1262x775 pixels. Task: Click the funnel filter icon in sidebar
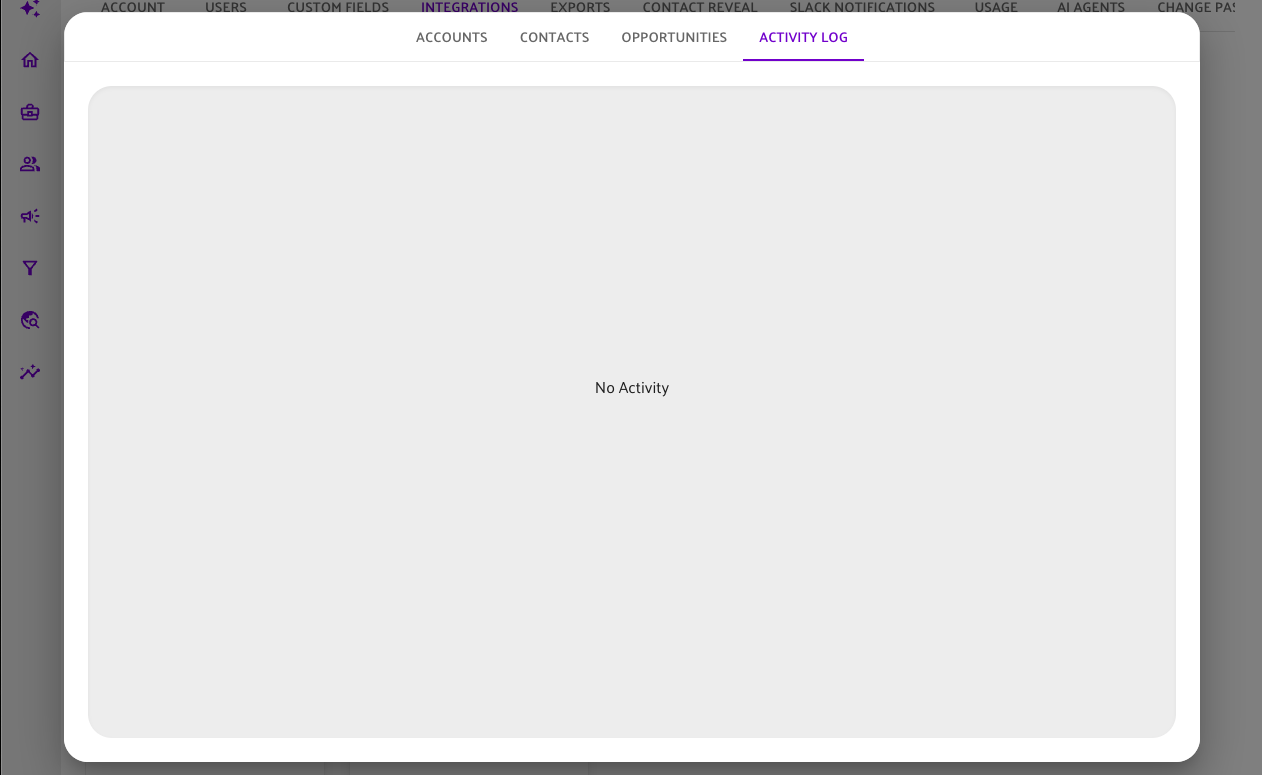pos(30,268)
